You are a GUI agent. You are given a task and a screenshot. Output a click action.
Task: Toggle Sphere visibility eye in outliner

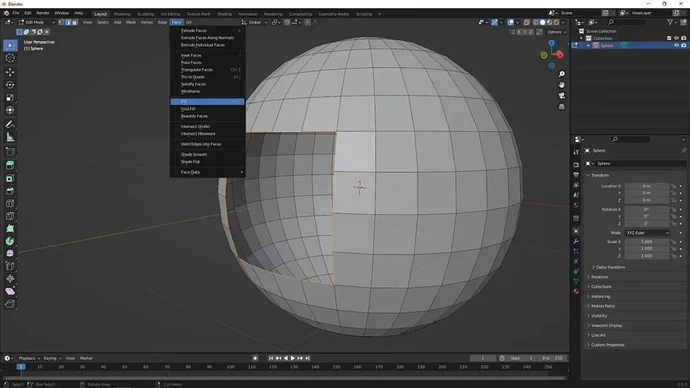coord(676,45)
